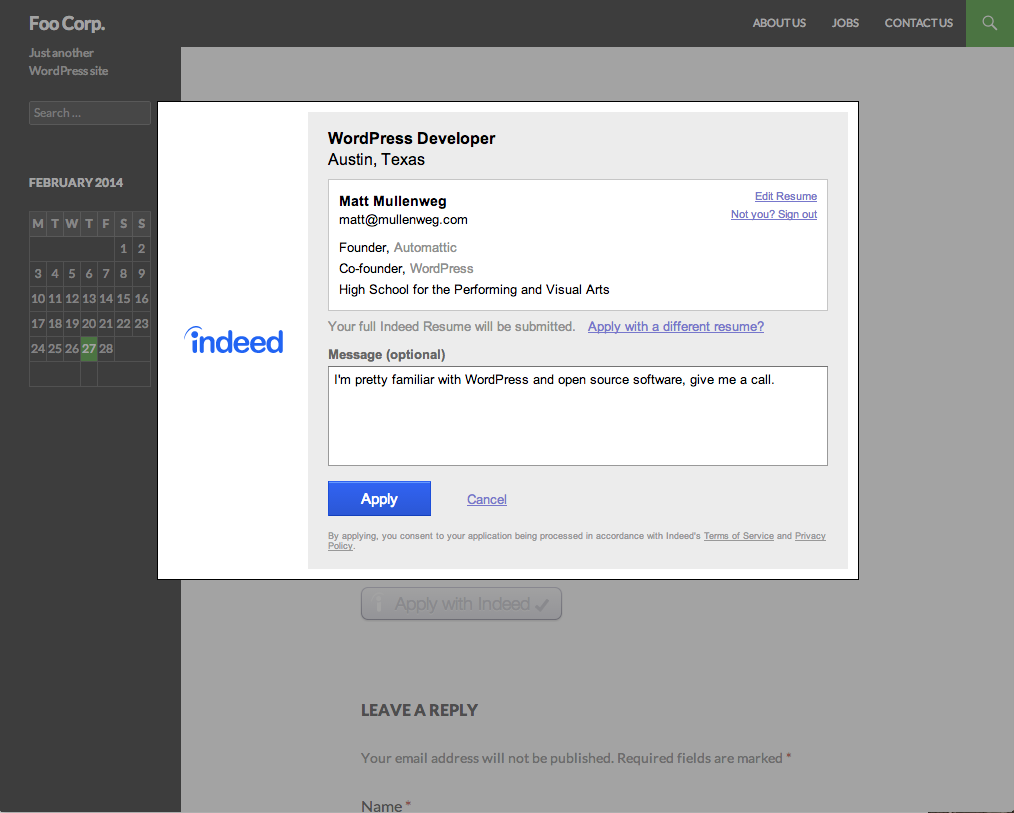Open the Edit Resume link

(x=786, y=196)
